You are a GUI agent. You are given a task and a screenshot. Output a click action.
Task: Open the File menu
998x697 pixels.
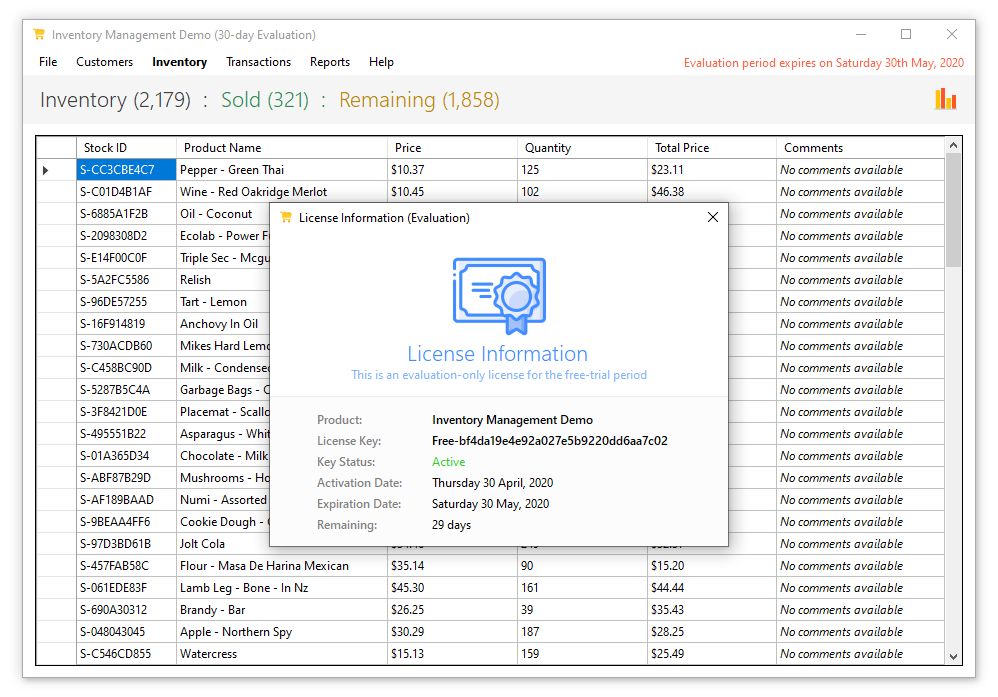pyautogui.click(x=48, y=62)
